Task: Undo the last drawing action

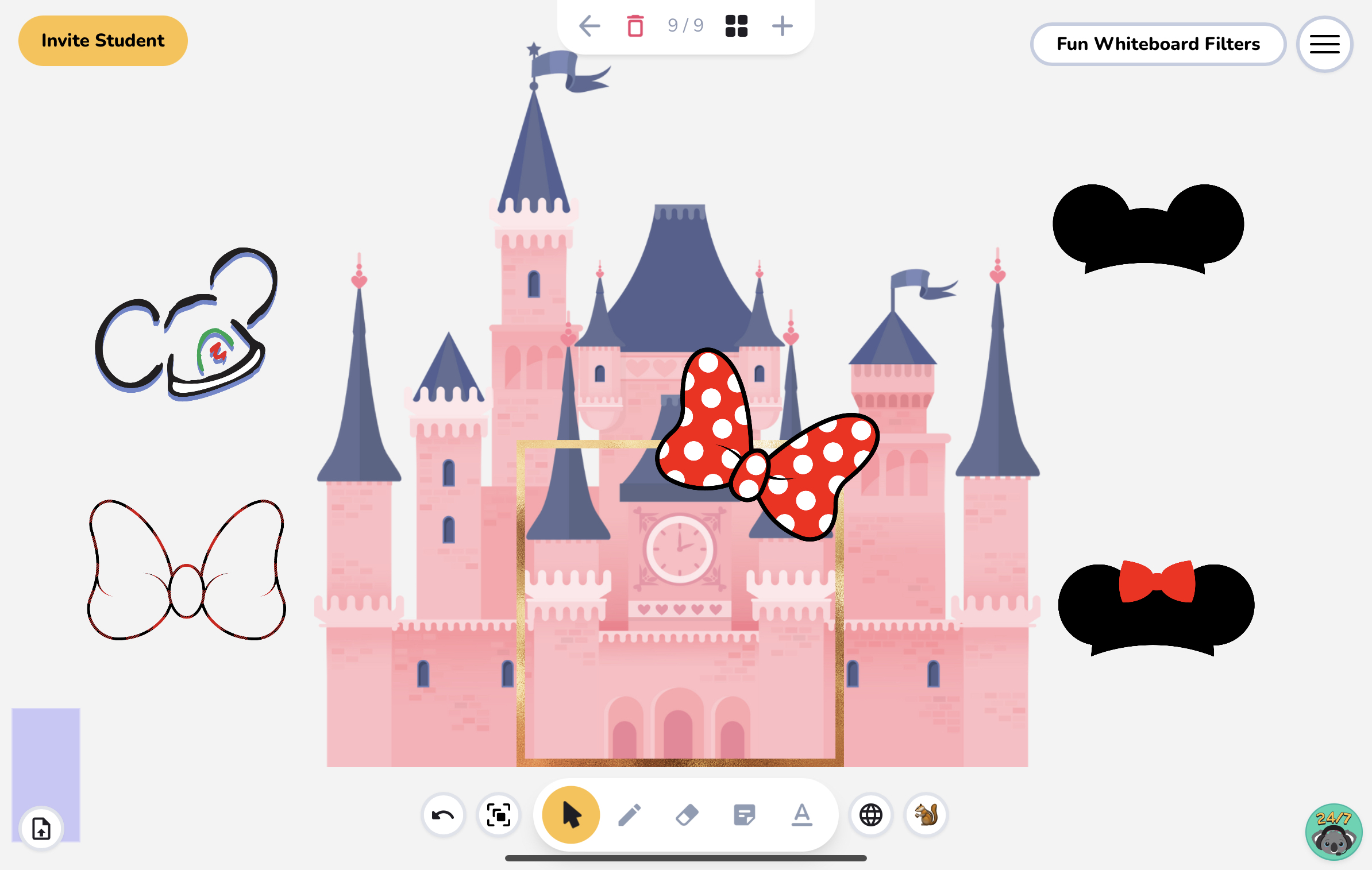Action: coord(442,814)
